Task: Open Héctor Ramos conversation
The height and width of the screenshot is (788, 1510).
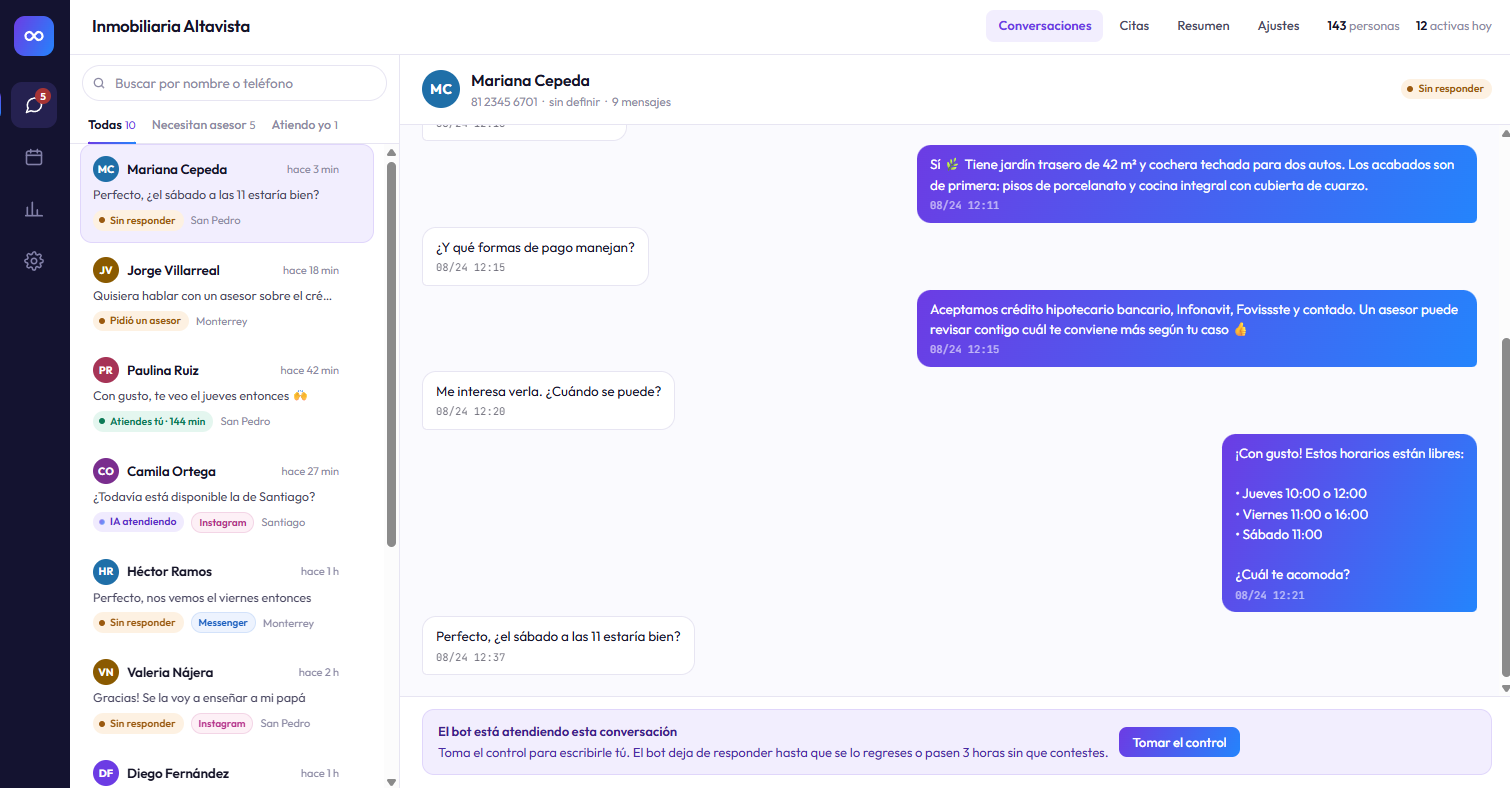Action: click(227, 596)
